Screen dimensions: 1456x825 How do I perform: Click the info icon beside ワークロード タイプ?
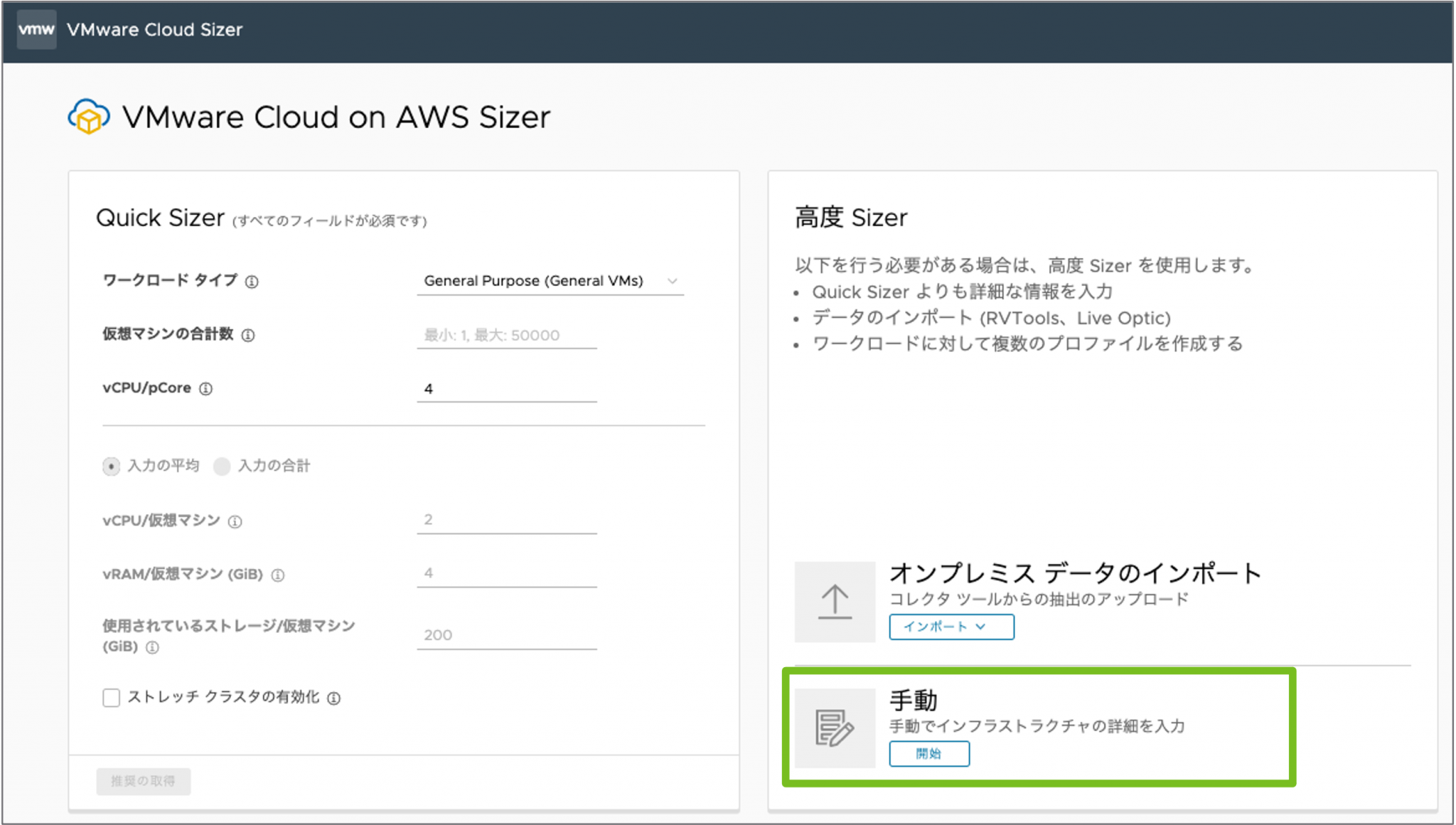(x=252, y=282)
